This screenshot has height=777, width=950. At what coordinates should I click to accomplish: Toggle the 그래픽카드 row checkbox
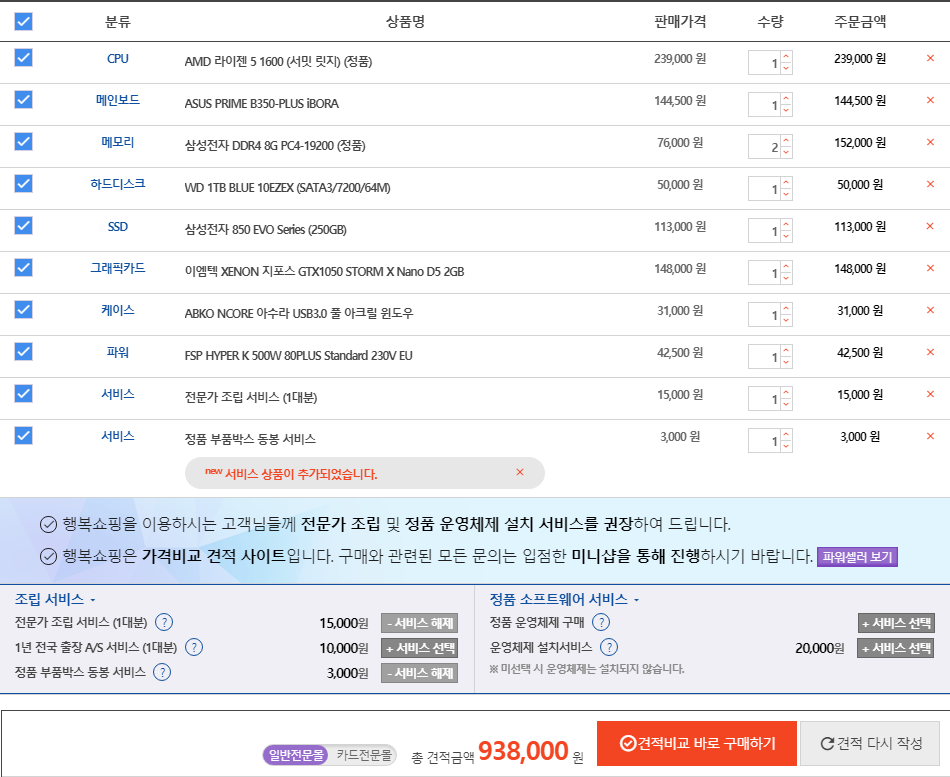(x=24, y=268)
